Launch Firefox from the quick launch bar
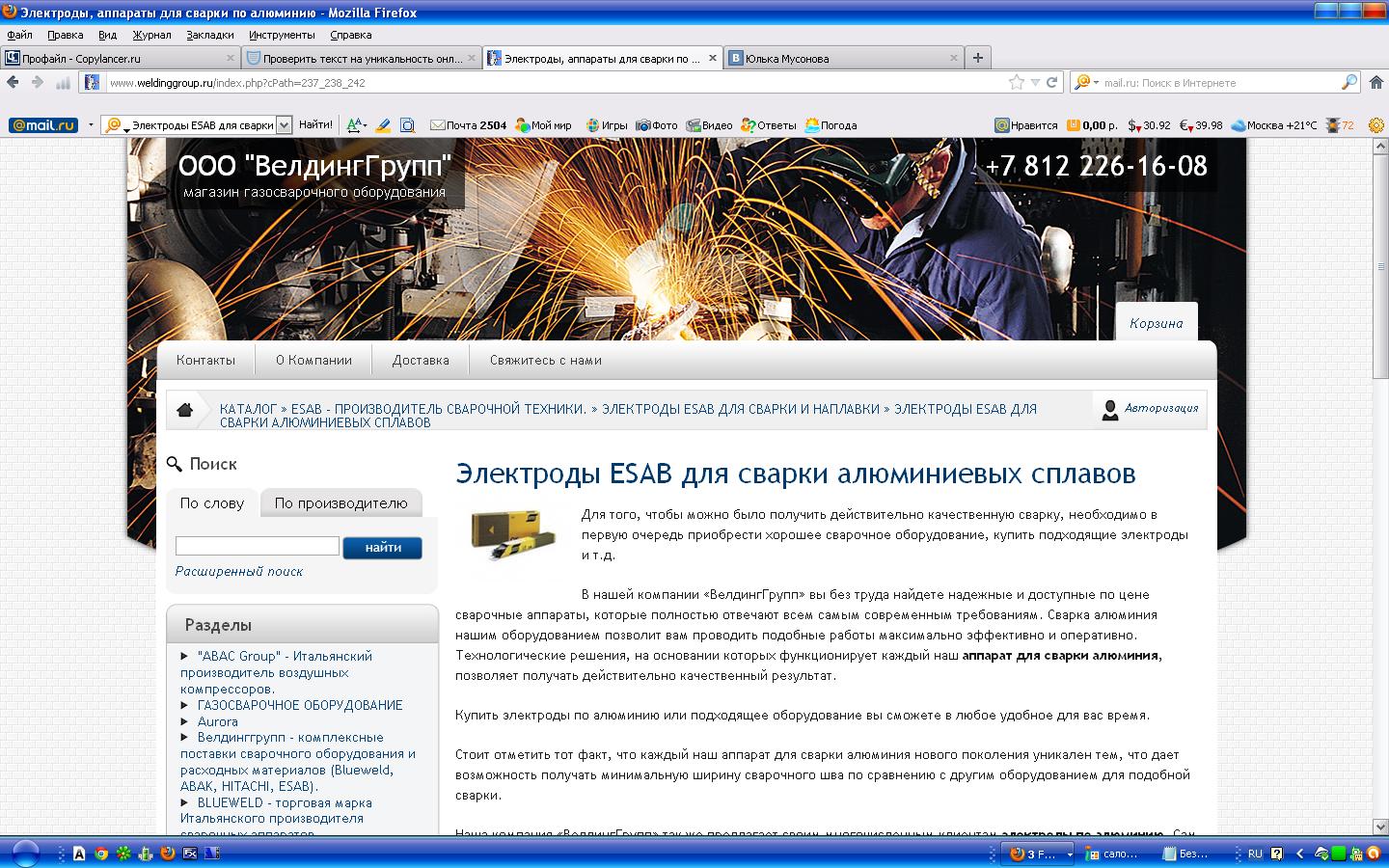1389x868 pixels. click(167, 854)
